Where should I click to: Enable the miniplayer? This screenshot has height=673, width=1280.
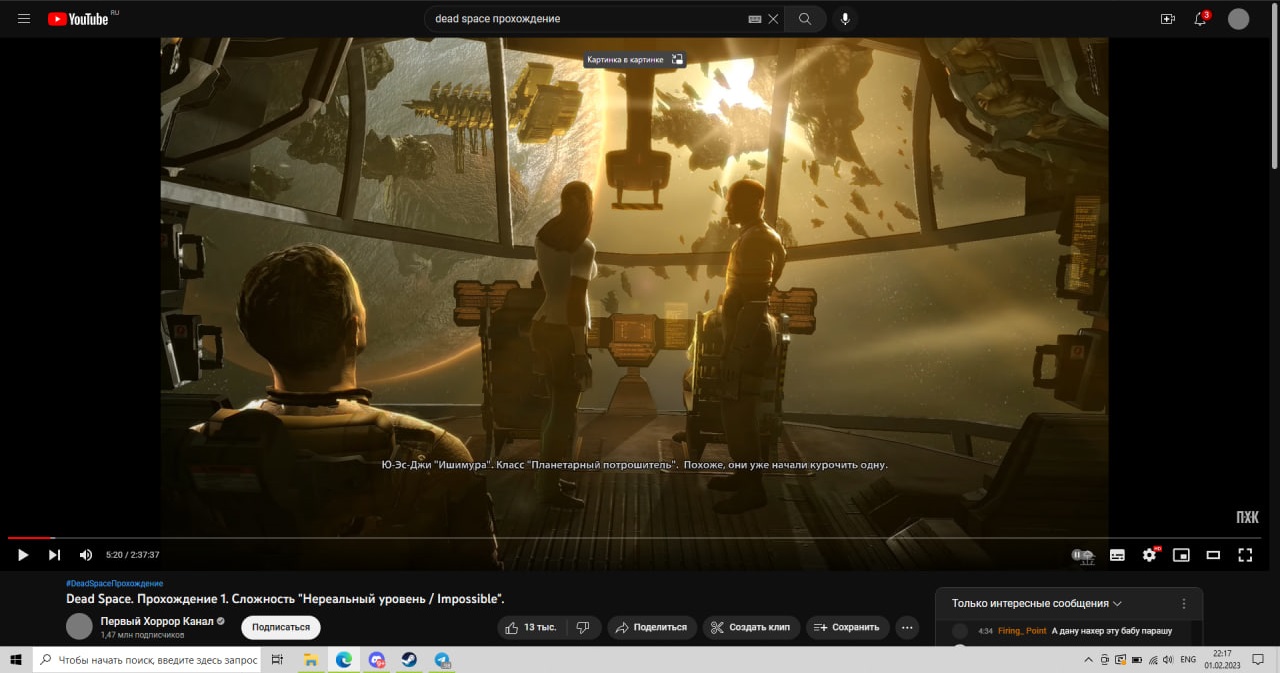1181,555
